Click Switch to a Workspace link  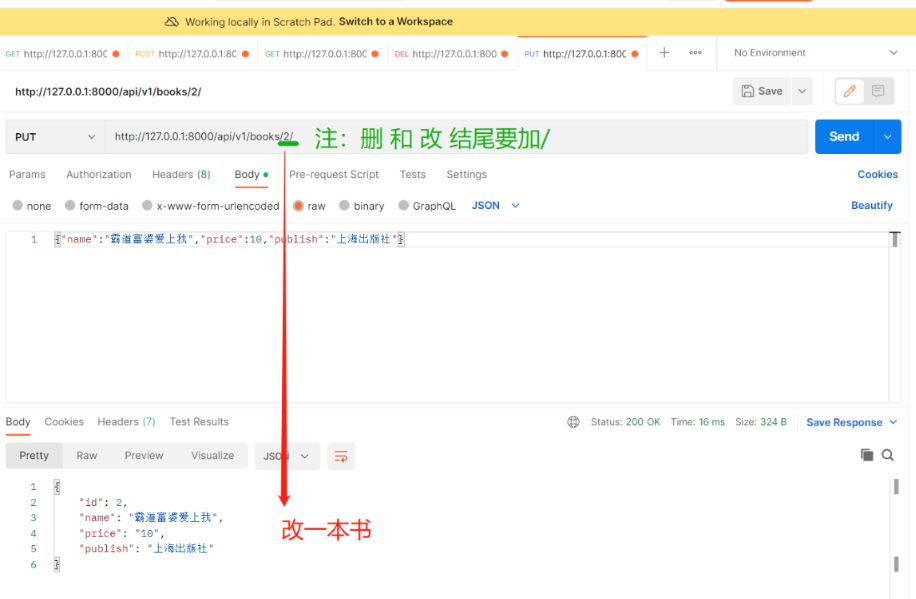point(395,22)
